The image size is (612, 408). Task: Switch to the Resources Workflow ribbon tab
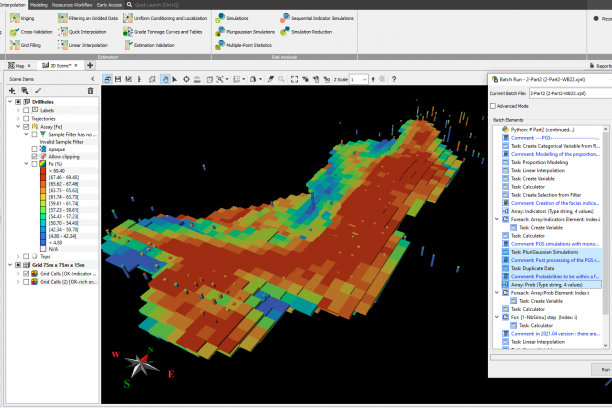(x=72, y=5)
